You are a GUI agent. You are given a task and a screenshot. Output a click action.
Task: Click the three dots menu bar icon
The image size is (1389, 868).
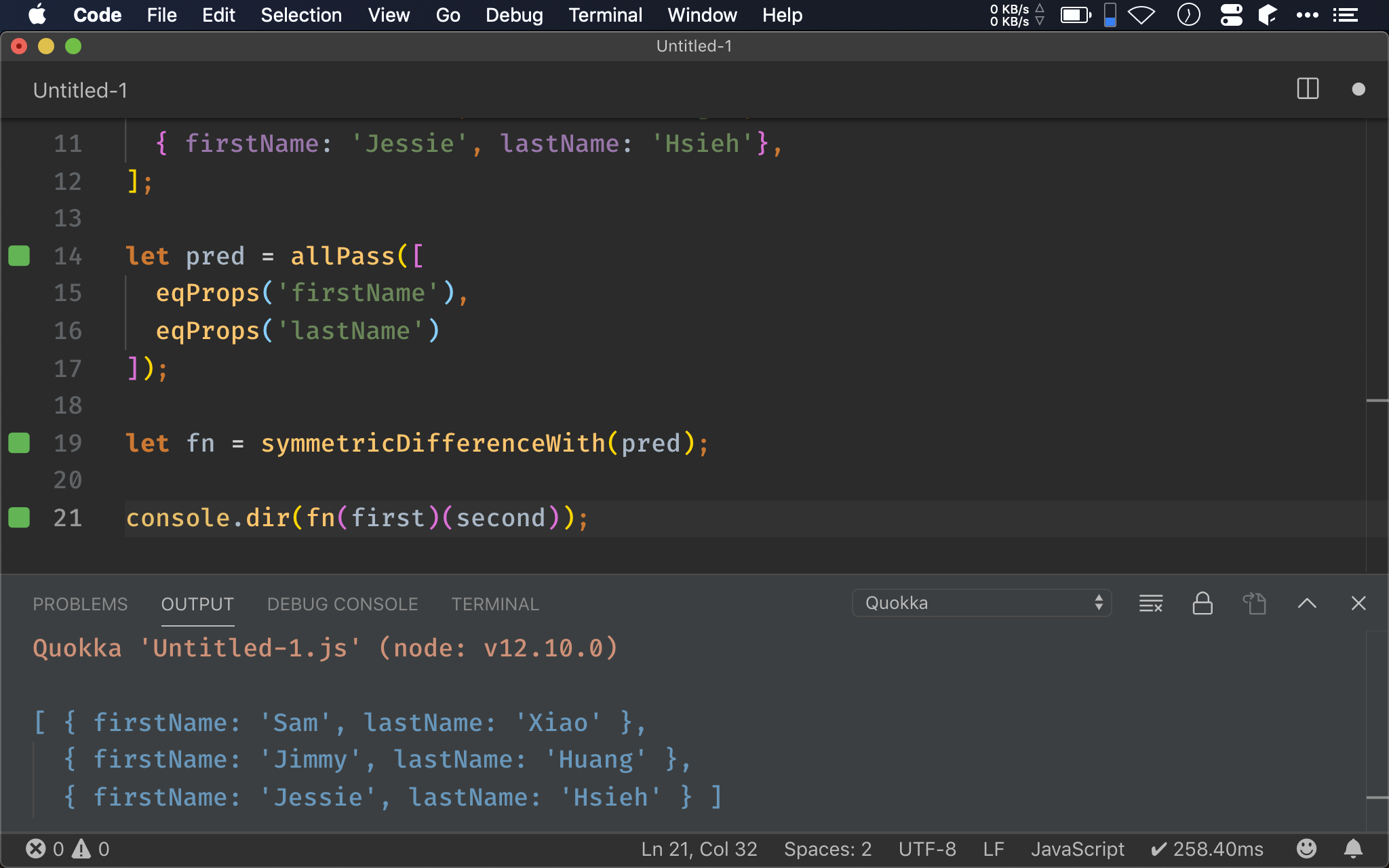1307,15
